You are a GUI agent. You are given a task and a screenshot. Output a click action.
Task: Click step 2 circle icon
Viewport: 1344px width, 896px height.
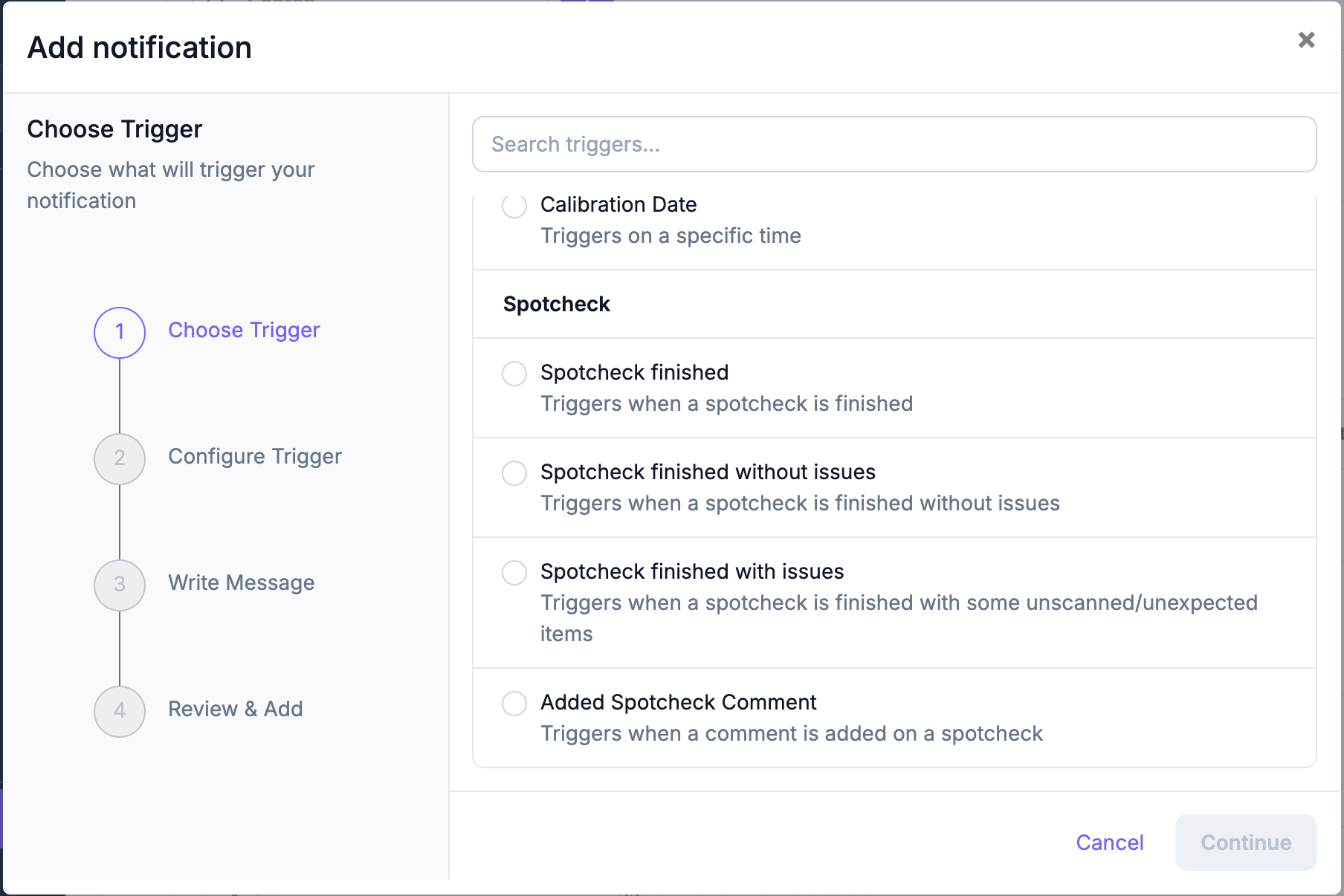pyautogui.click(x=120, y=458)
